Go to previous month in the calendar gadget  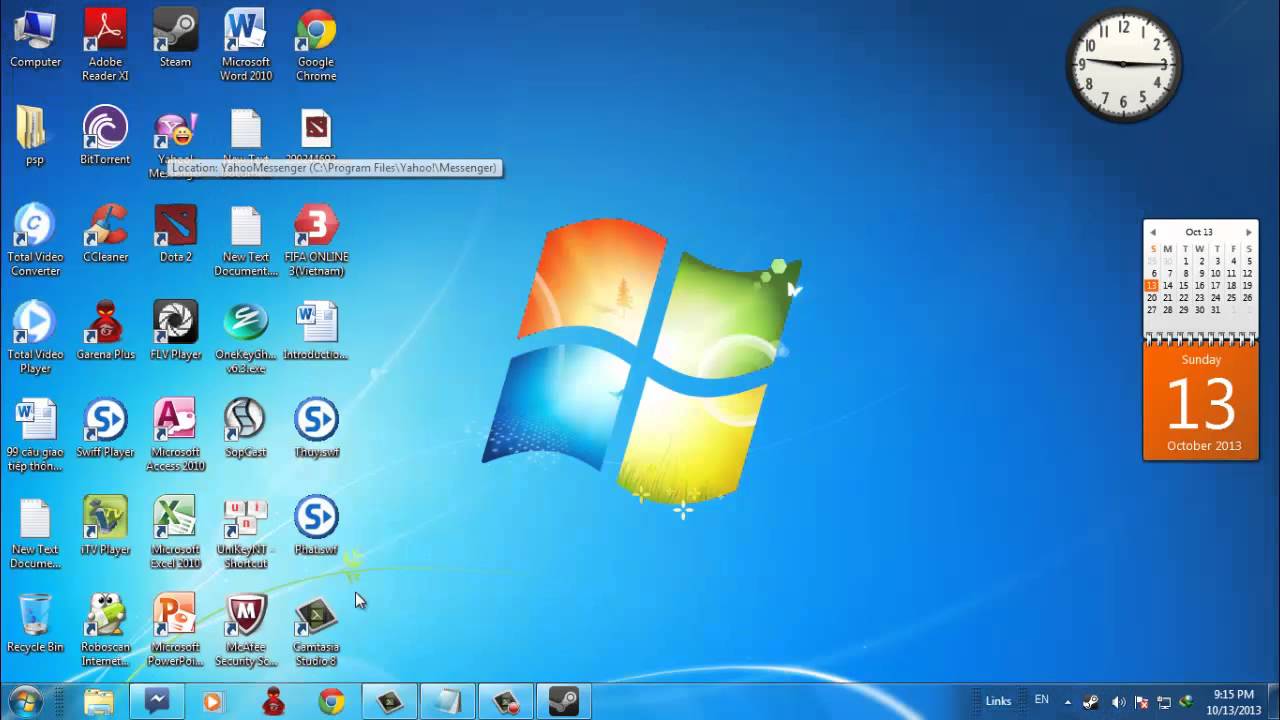[x=1153, y=232]
